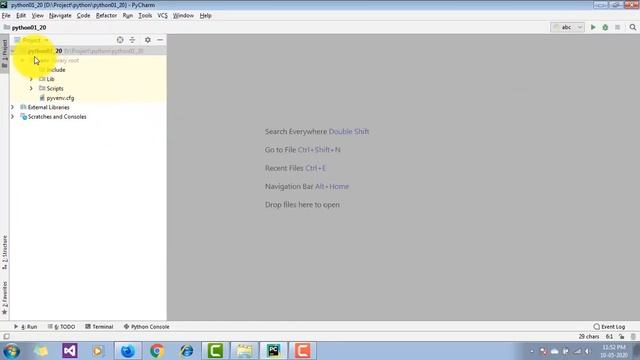The width and height of the screenshot is (640, 360).
Task: Select the python01_20 project root row
Action: (88, 51)
